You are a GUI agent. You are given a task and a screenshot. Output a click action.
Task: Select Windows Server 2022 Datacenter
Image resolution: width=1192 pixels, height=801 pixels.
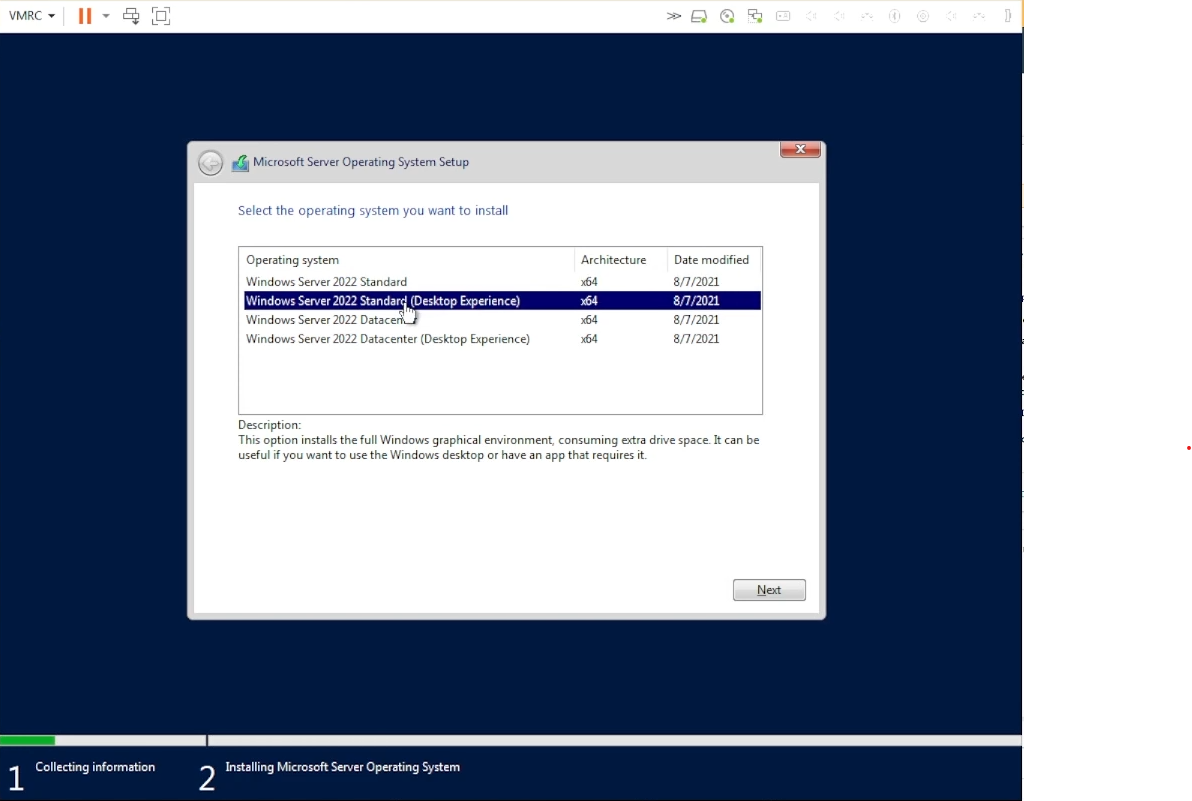326,319
